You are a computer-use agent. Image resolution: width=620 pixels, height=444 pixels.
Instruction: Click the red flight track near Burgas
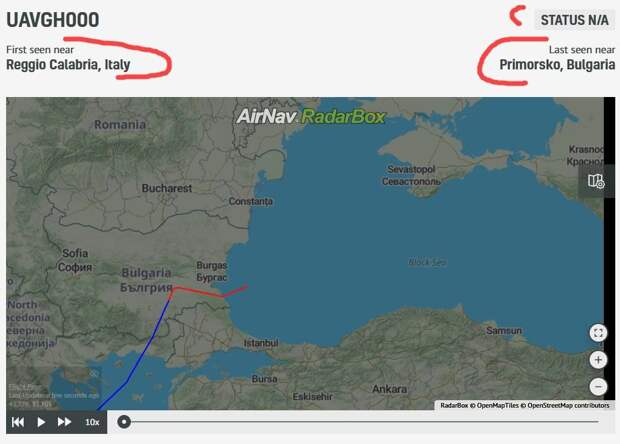pyautogui.click(x=198, y=291)
